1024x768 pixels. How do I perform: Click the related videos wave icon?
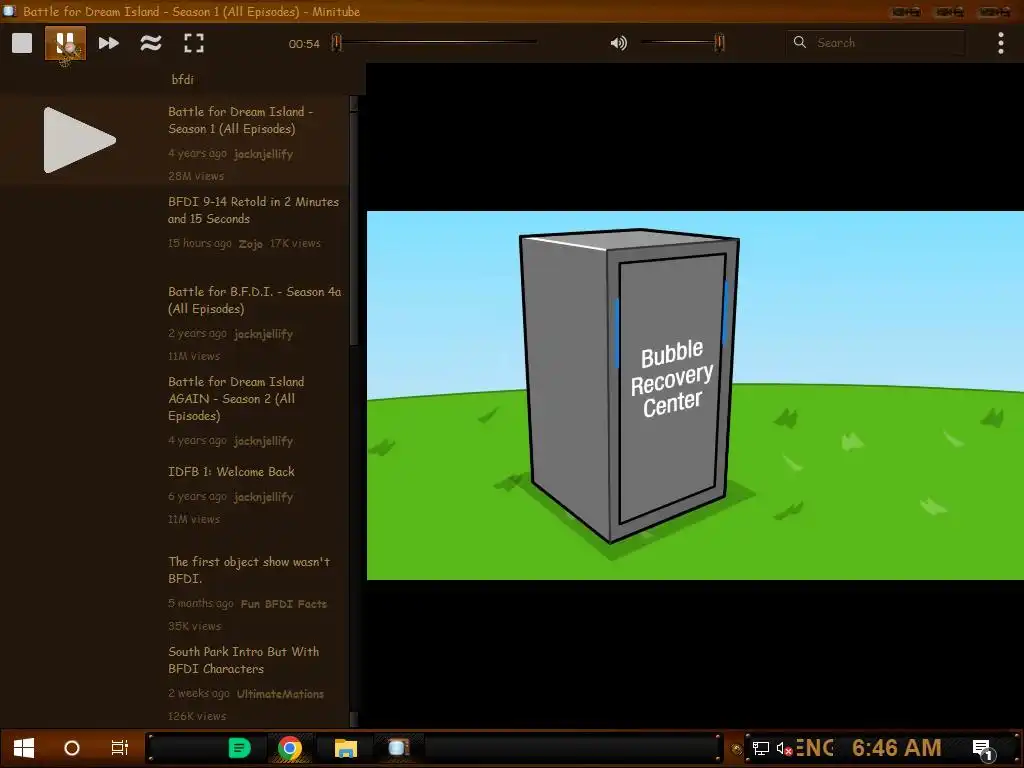pos(151,43)
